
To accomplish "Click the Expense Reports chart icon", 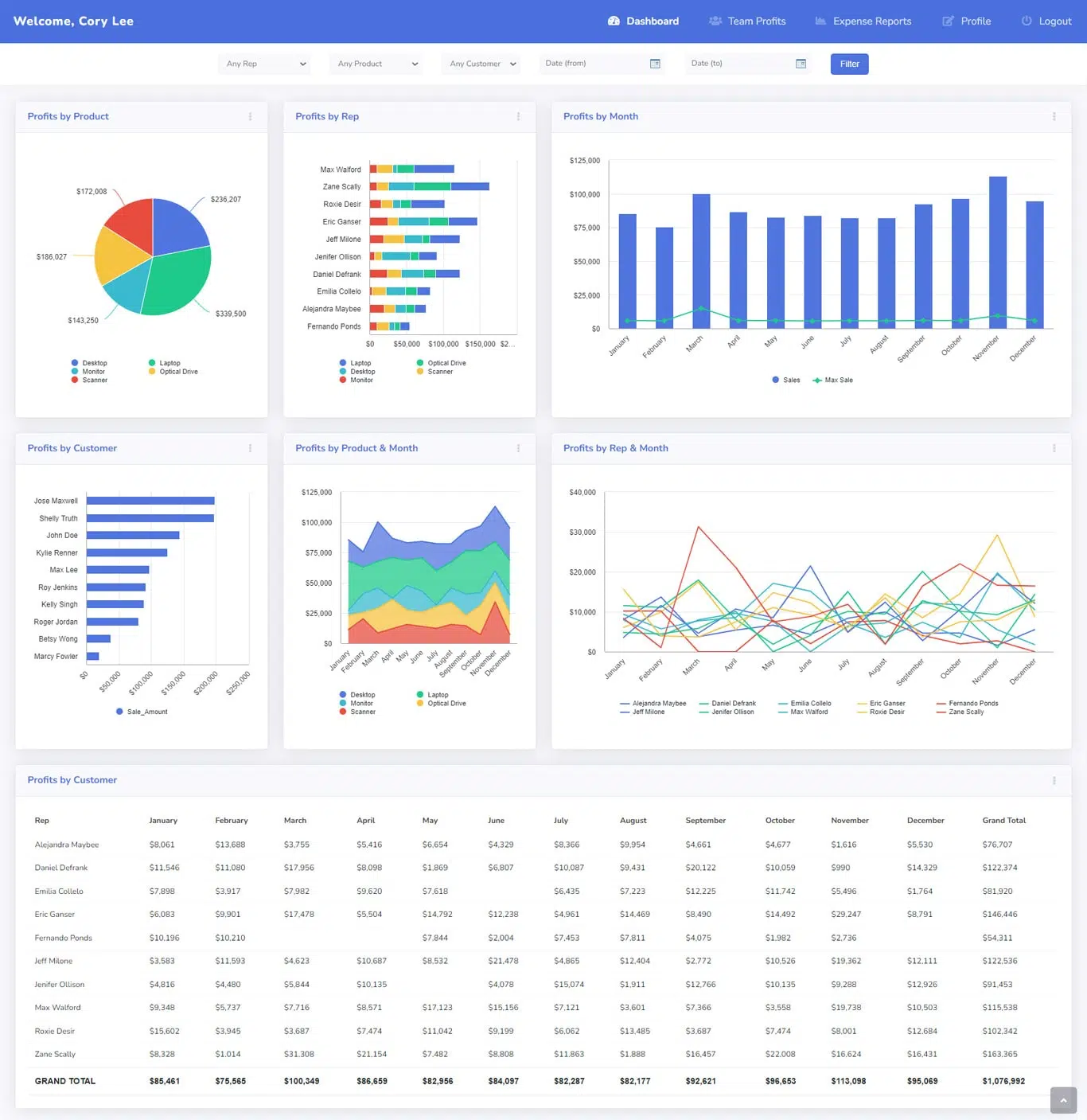I will pyautogui.click(x=820, y=21).
